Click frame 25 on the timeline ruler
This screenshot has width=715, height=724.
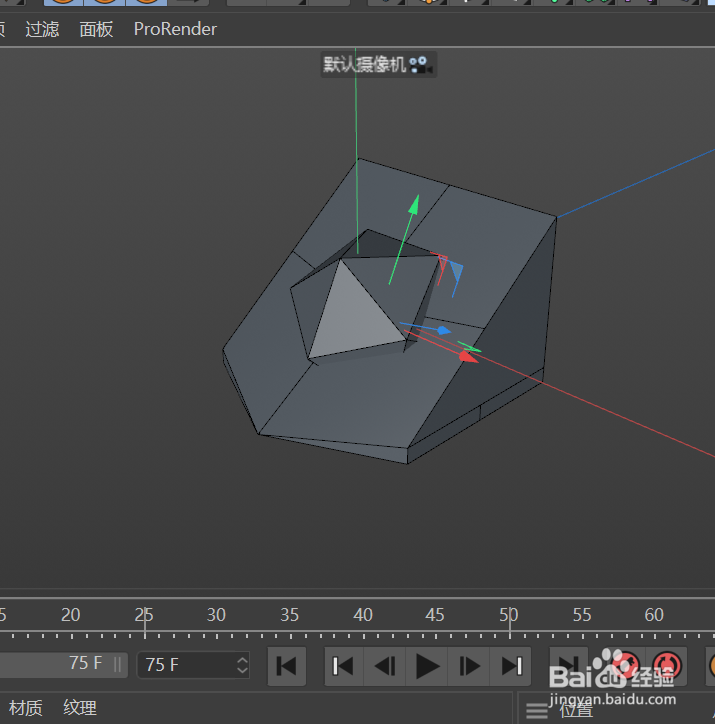[x=144, y=615]
